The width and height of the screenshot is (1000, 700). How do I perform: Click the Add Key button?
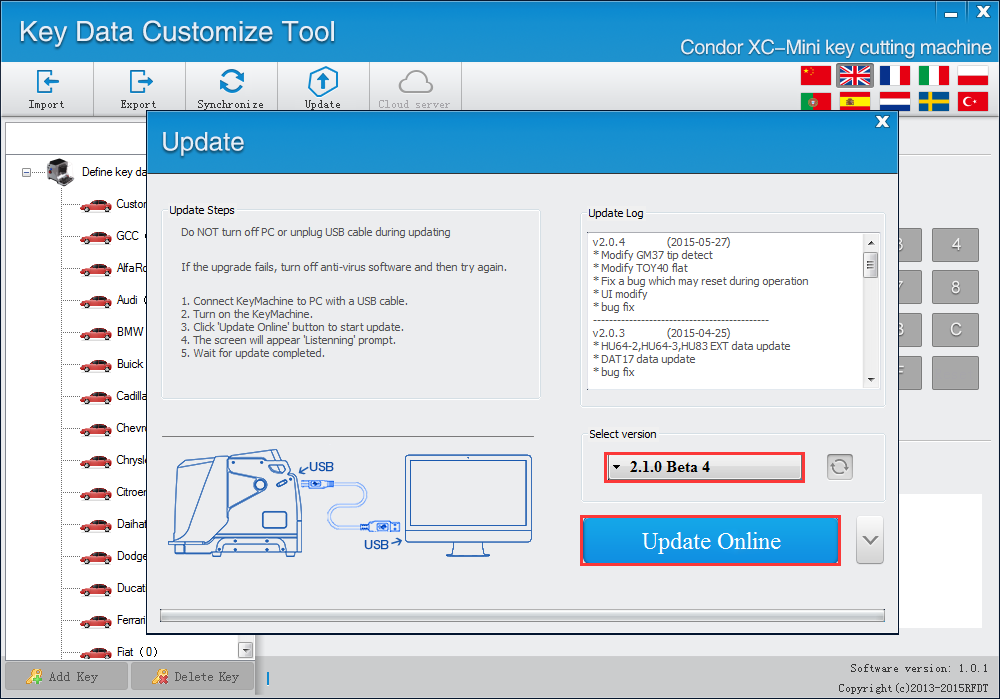tap(66, 676)
